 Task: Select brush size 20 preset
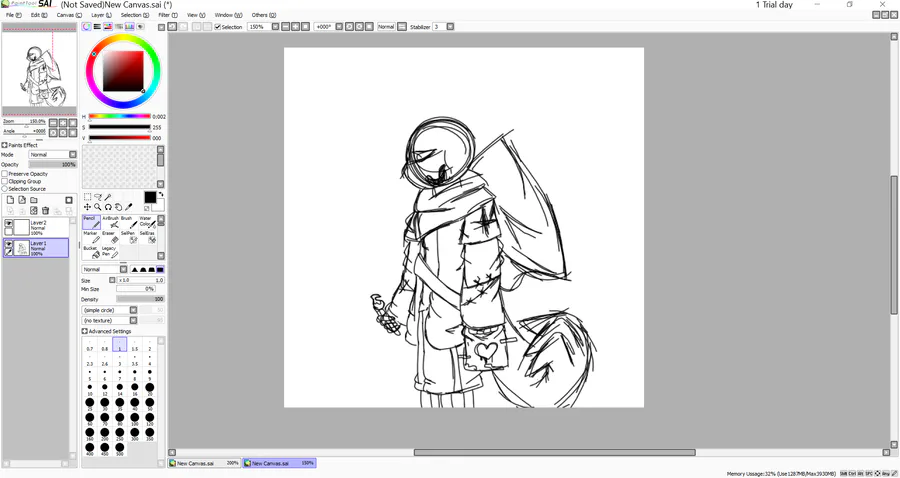click(149, 390)
